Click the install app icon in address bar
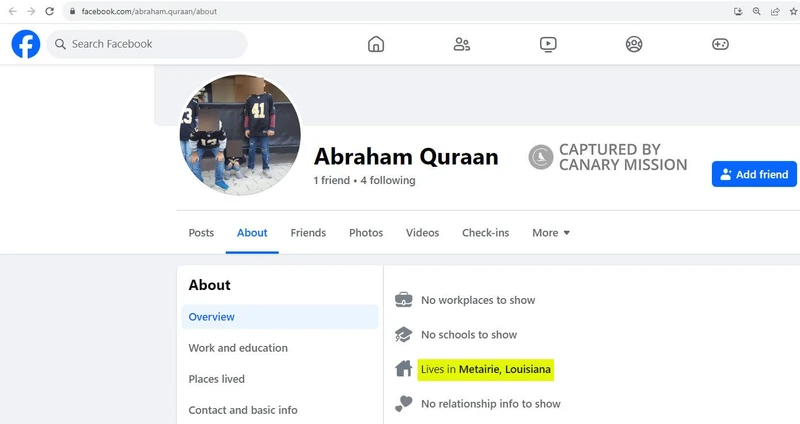The height and width of the screenshot is (424, 800). (738, 11)
